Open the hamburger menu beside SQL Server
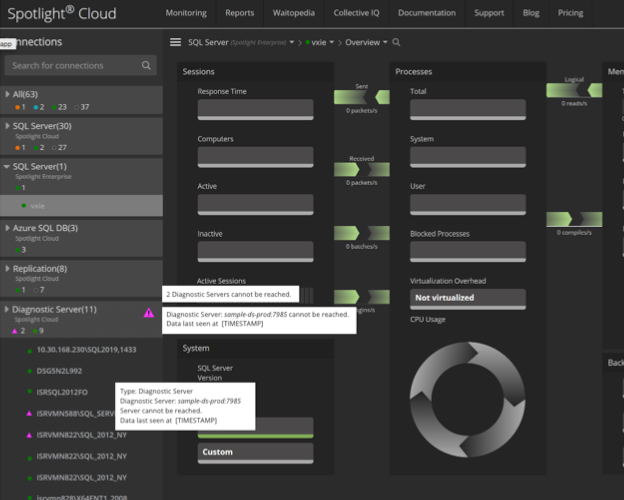 [175, 42]
